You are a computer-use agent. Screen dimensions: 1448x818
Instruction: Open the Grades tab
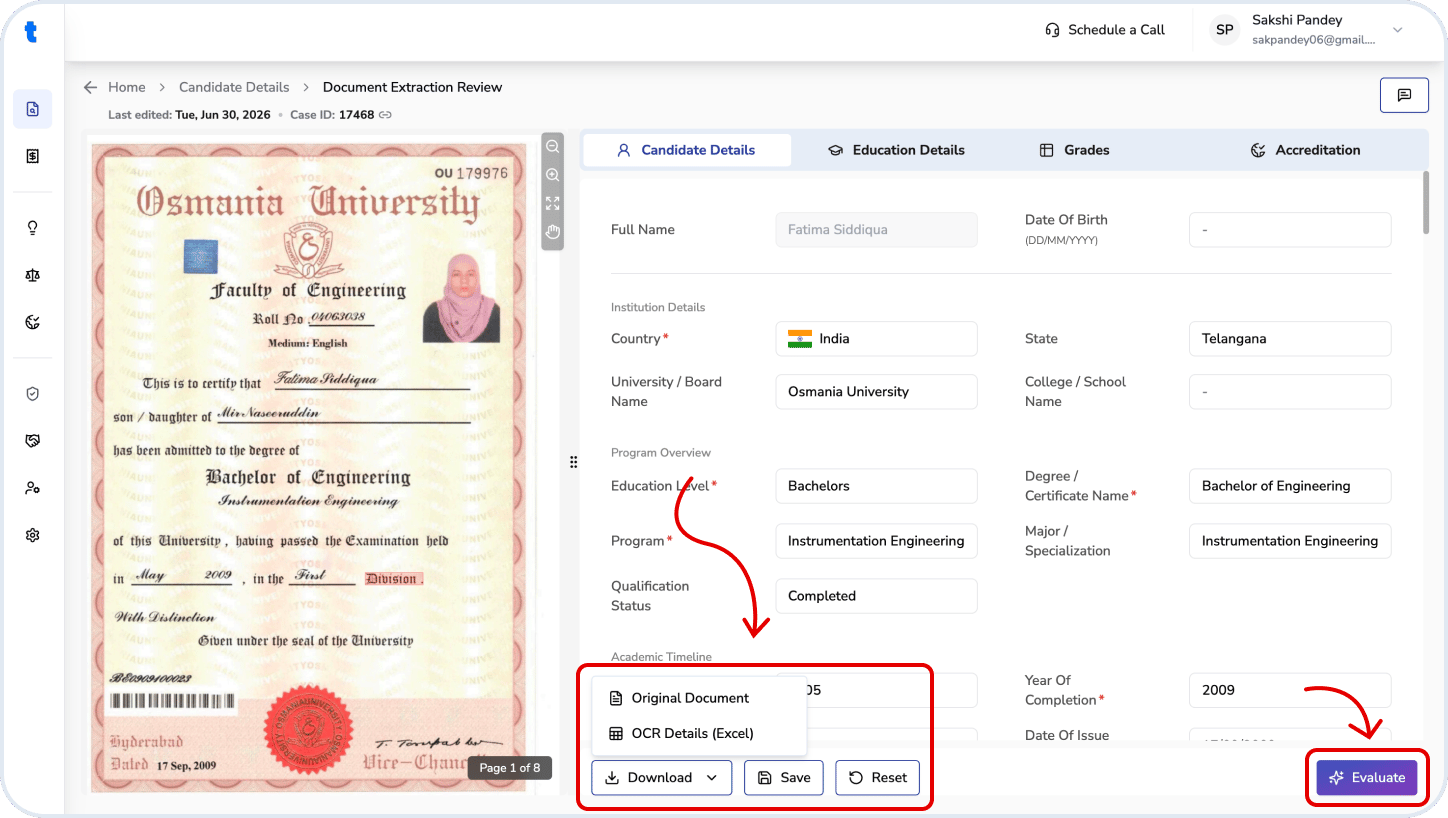[x=1074, y=150]
